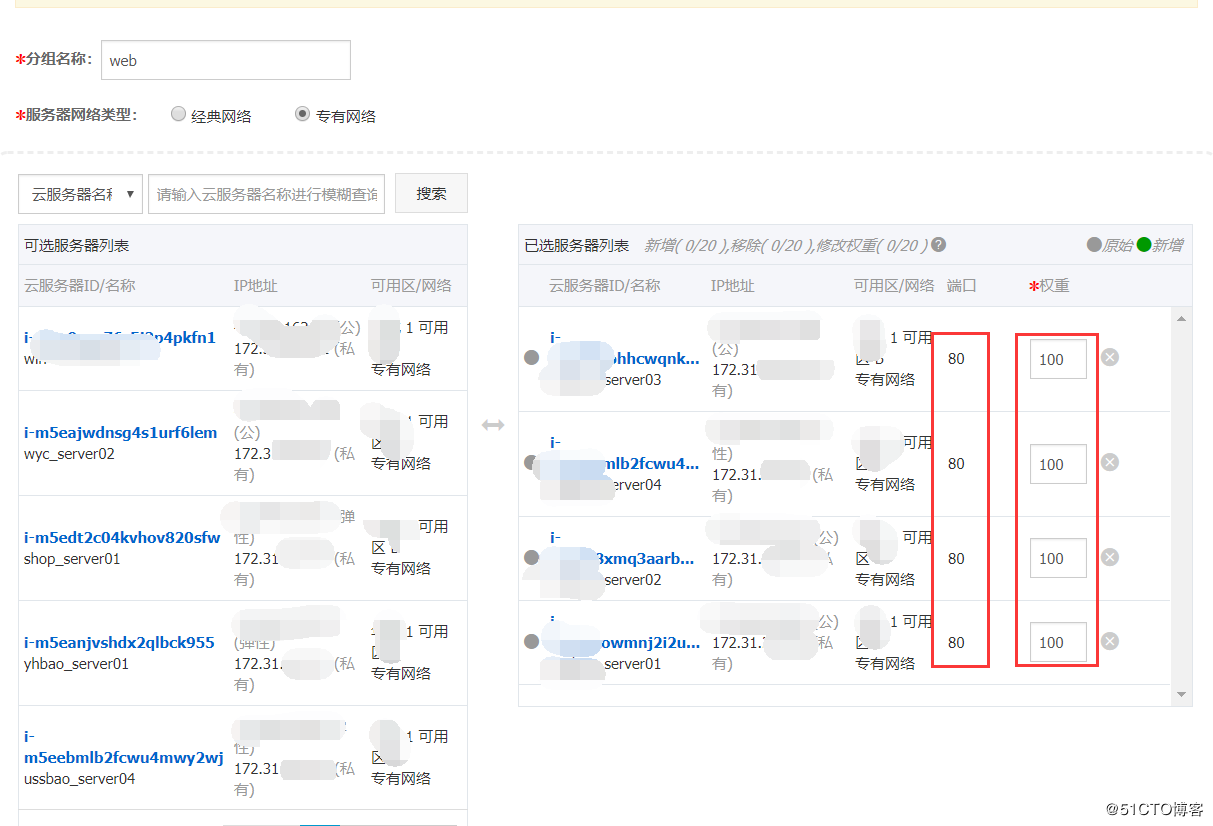Viewport: 1213px width, 826px height.
Task: Click the 搜索 search button
Action: point(431,193)
